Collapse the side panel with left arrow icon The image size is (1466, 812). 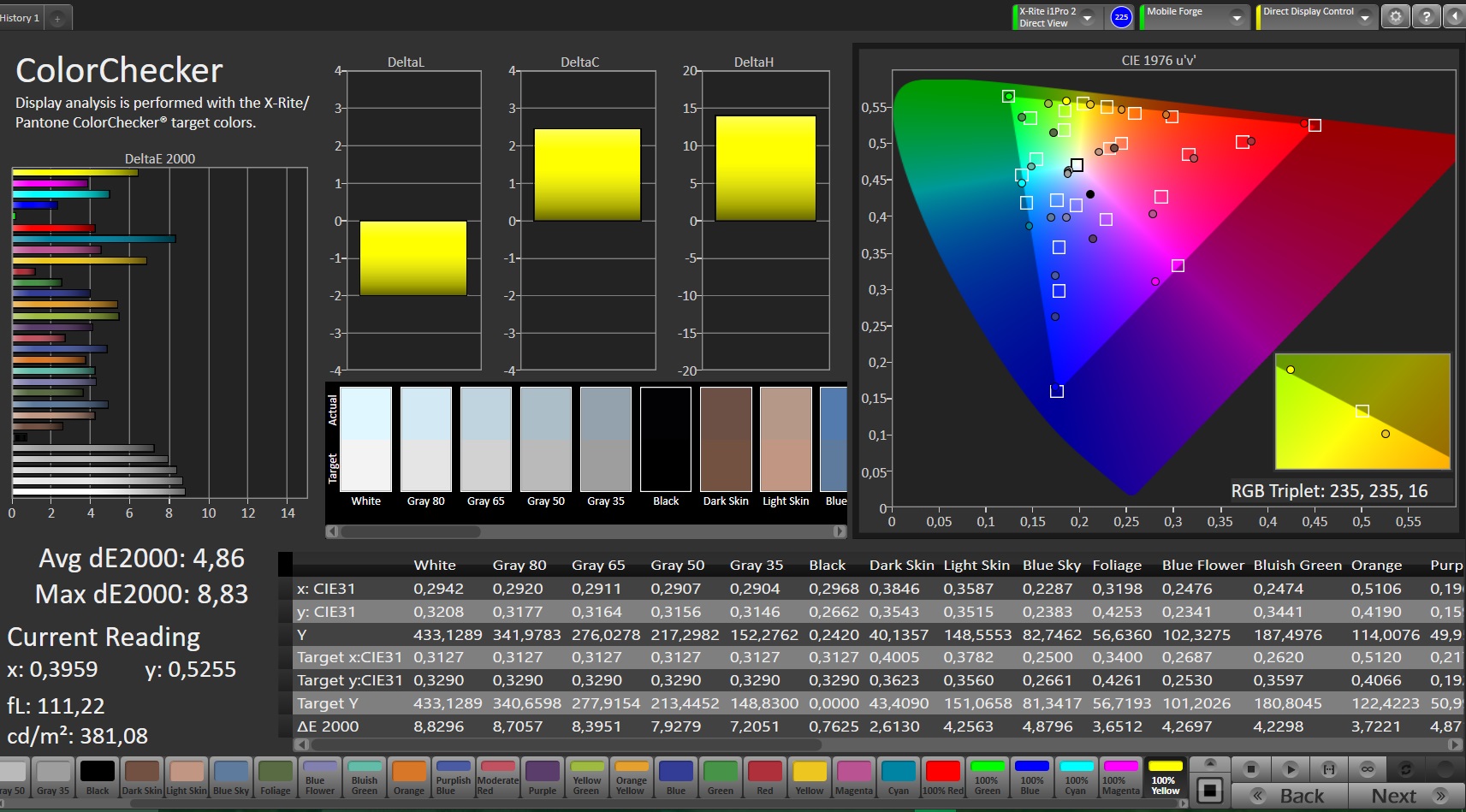(x=1455, y=16)
